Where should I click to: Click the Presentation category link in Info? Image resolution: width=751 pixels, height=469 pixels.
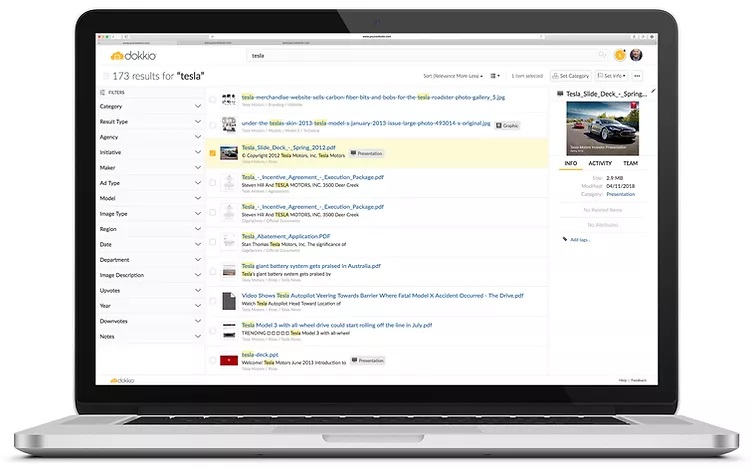(x=621, y=194)
